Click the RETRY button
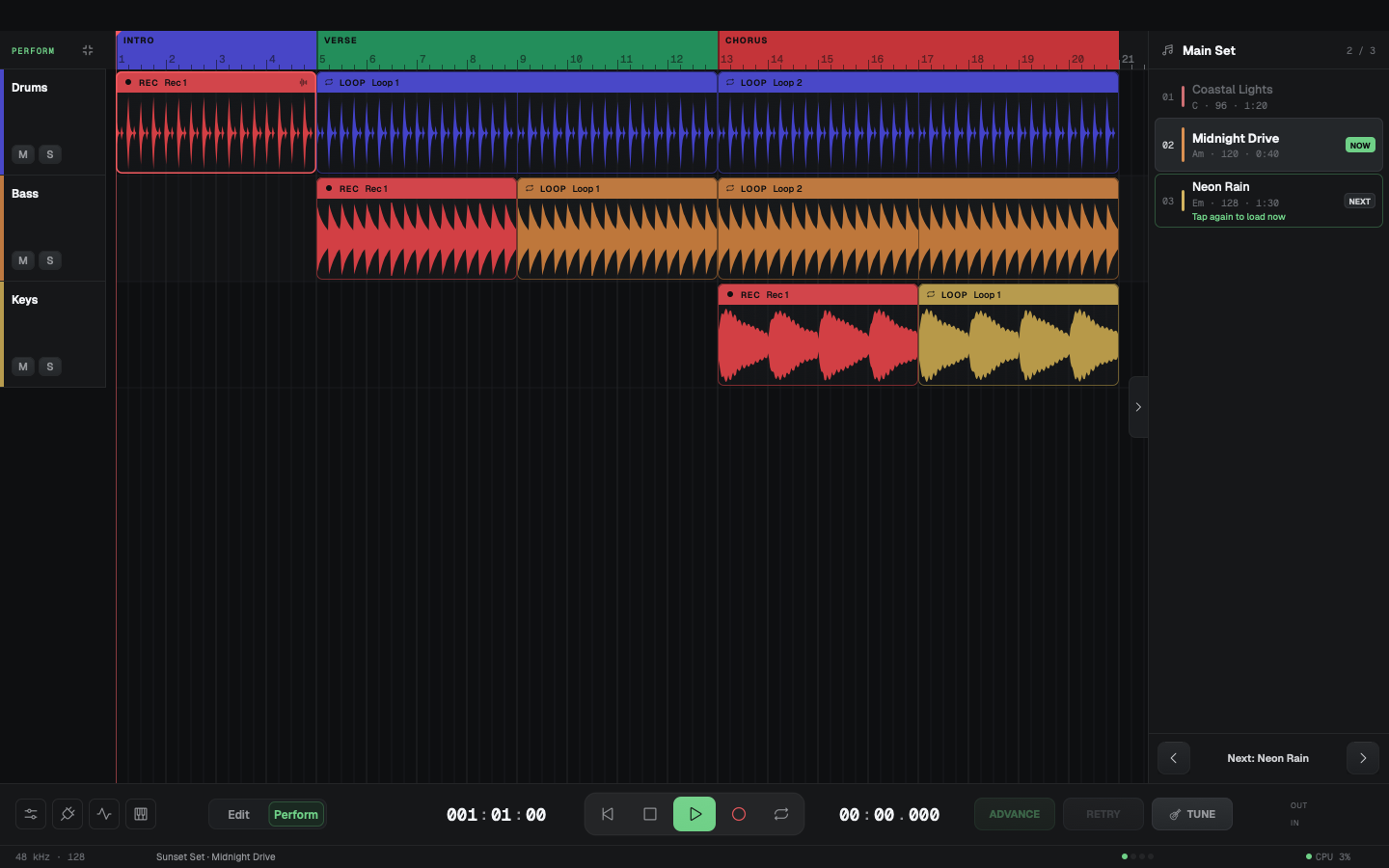Screen dimensions: 1389x868 click(x=1103, y=814)
